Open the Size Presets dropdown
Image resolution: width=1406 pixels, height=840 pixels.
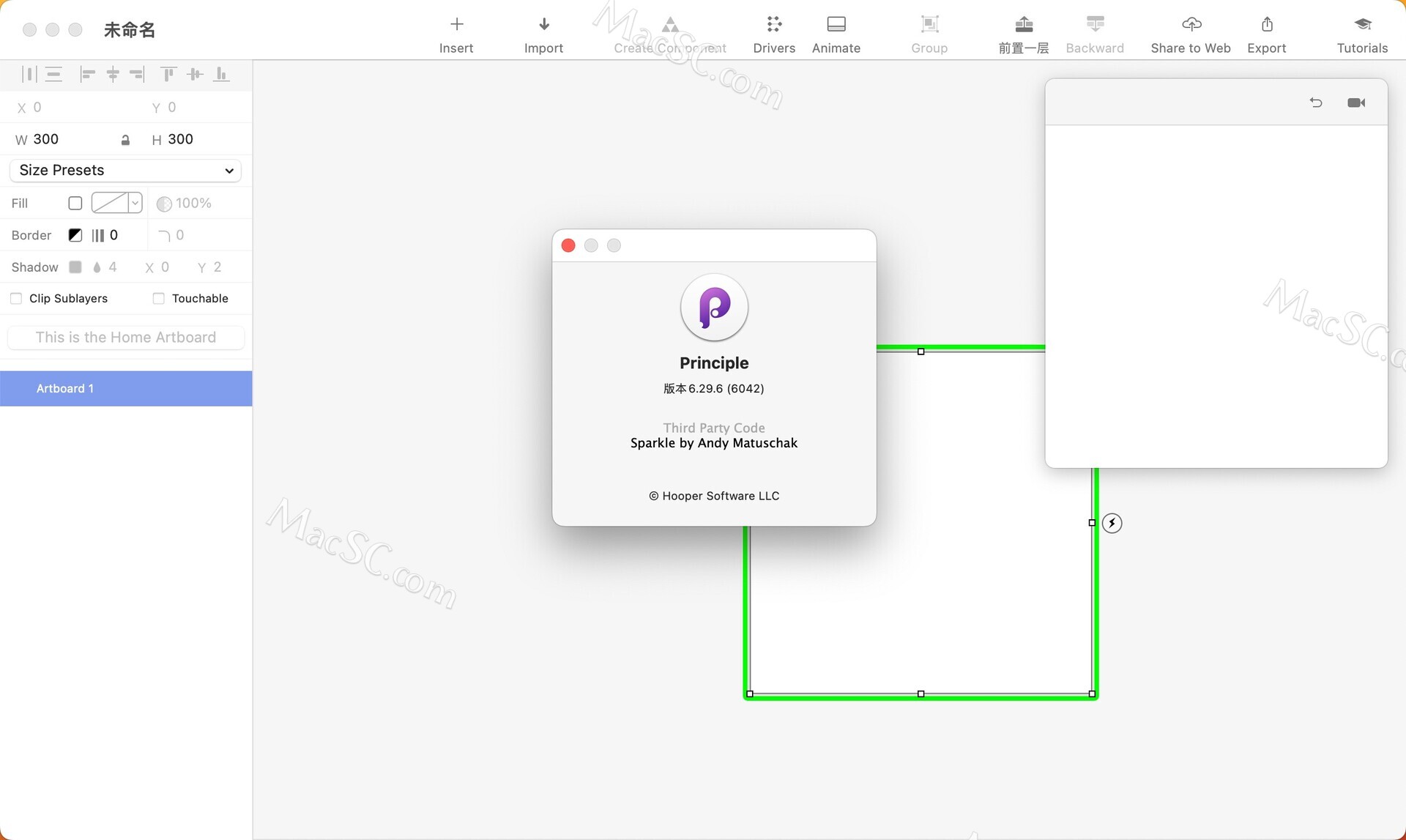125,170
